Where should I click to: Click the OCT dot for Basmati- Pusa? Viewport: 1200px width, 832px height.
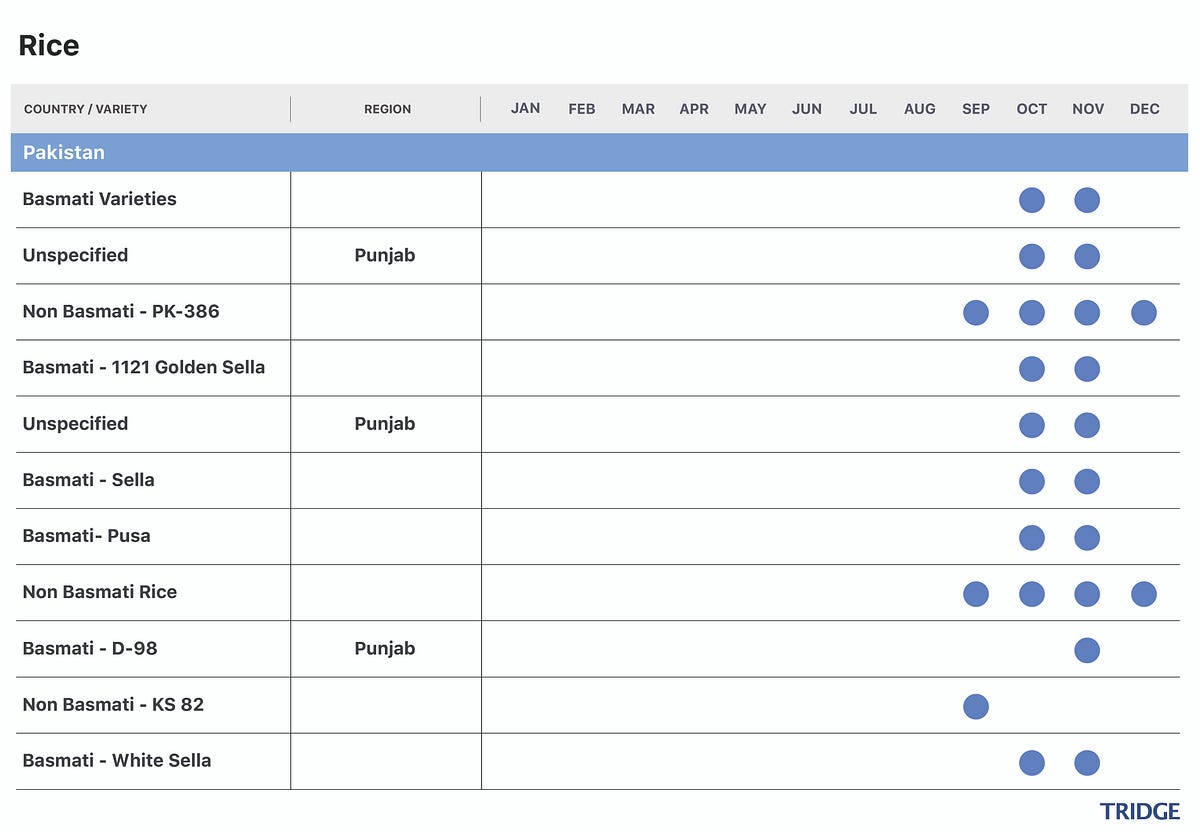(x=1031, y=538)
